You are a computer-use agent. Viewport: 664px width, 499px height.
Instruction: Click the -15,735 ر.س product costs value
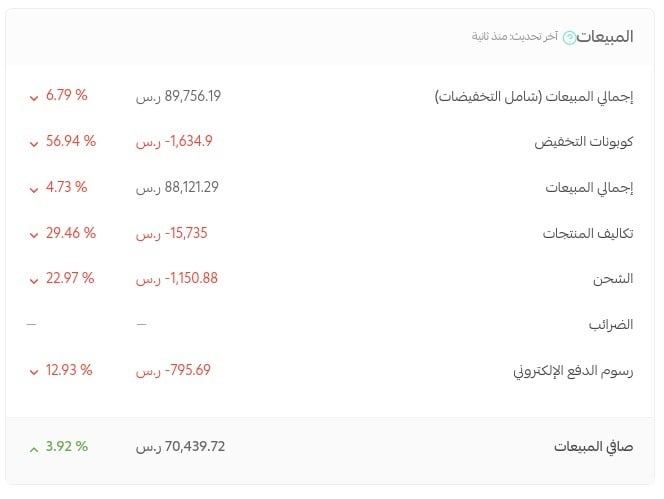click(172, 233)
